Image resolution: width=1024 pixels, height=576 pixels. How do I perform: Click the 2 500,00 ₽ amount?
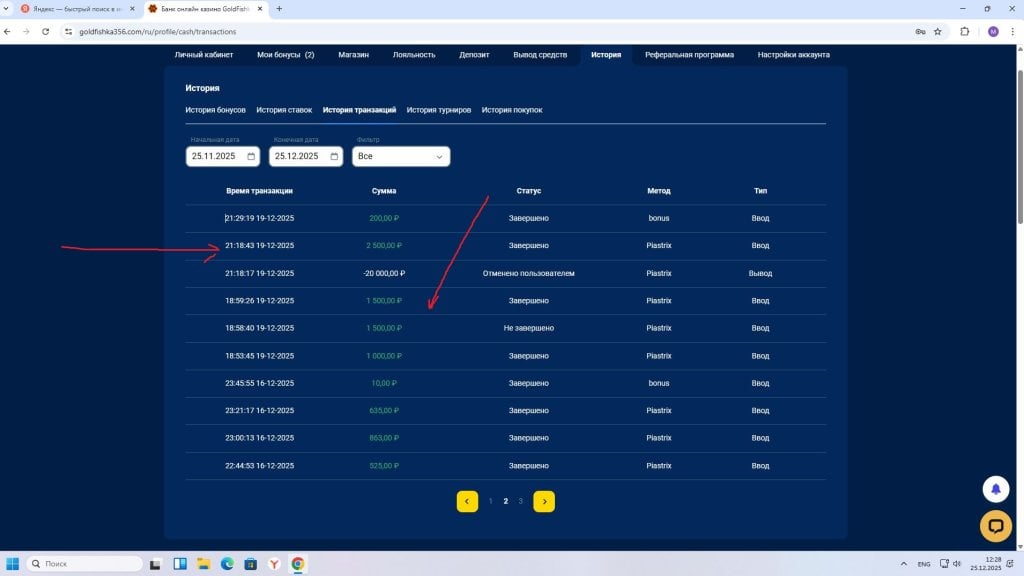point(384,246)
